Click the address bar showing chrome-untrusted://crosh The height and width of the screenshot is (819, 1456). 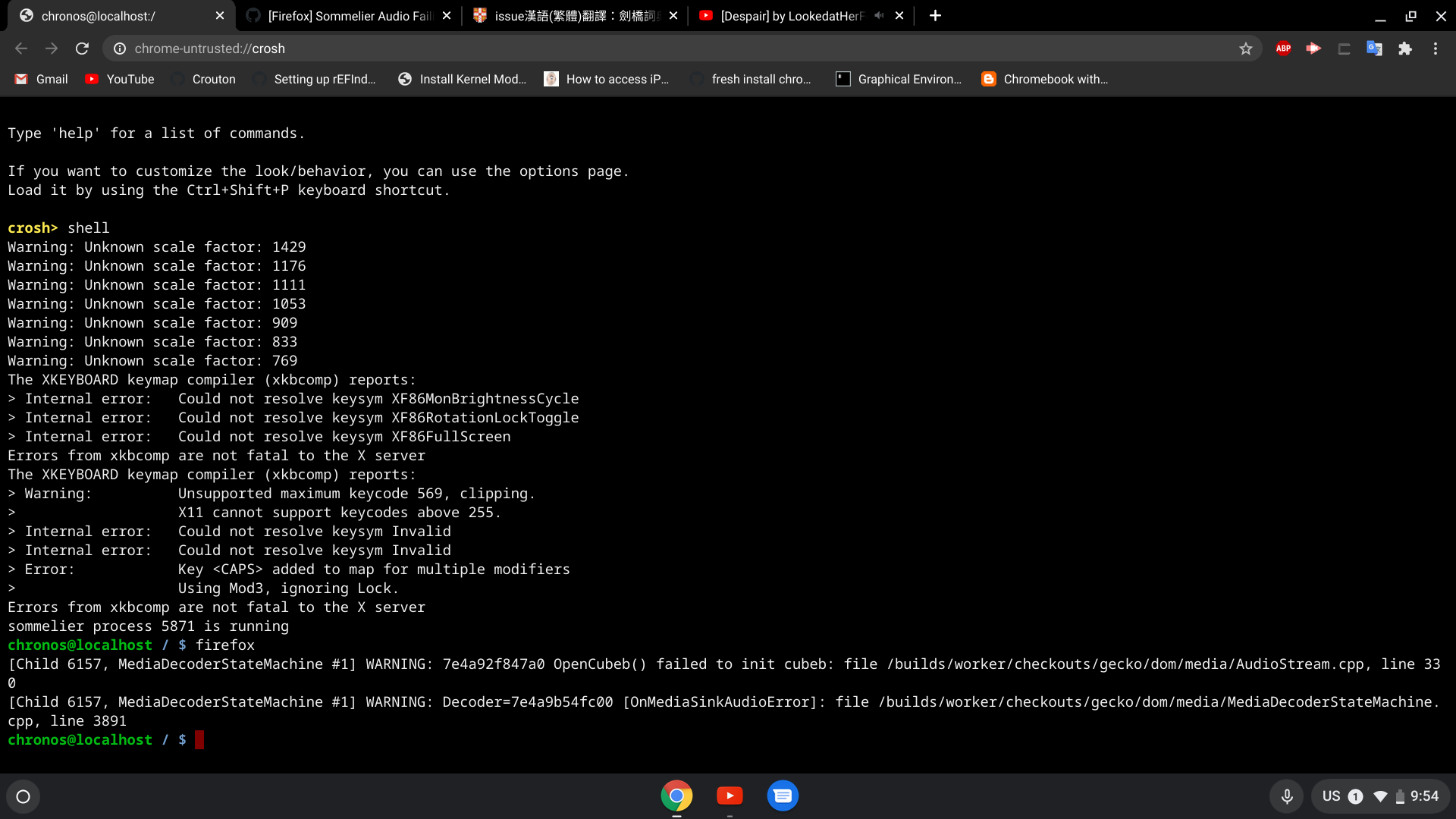pos(455,48)
